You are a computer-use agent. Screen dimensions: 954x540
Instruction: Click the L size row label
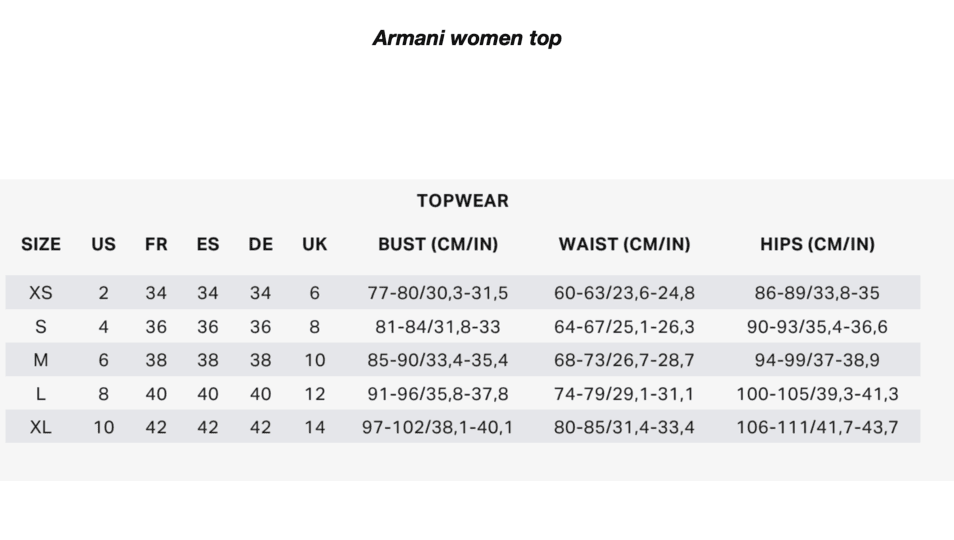tap(41, 394)
